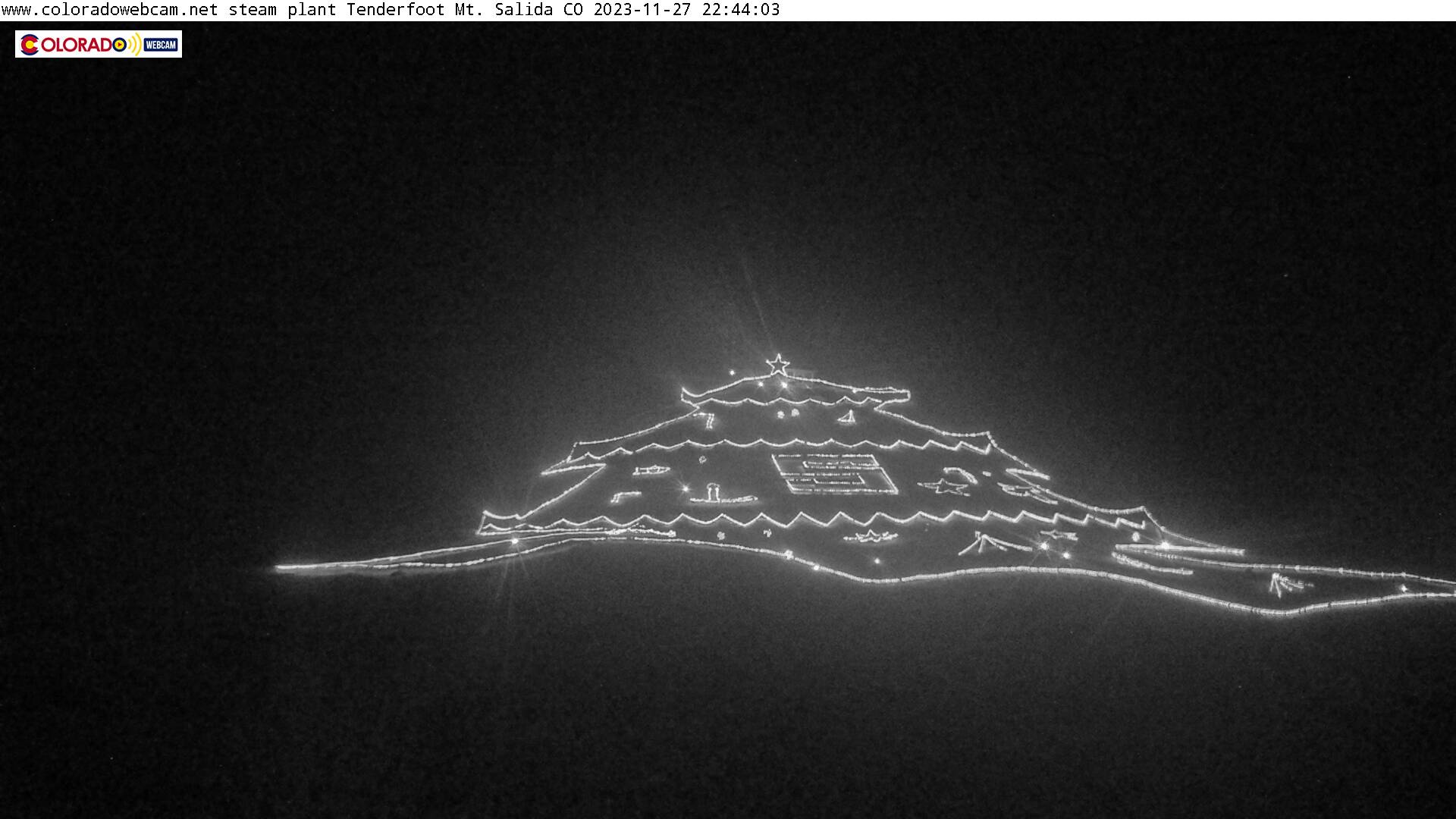Image resolution: width=1456 pixels, height=819 pixels.
Task: Click the lit star atop the mountain tree
Action: pyautogui.click(x=777, y=365)
